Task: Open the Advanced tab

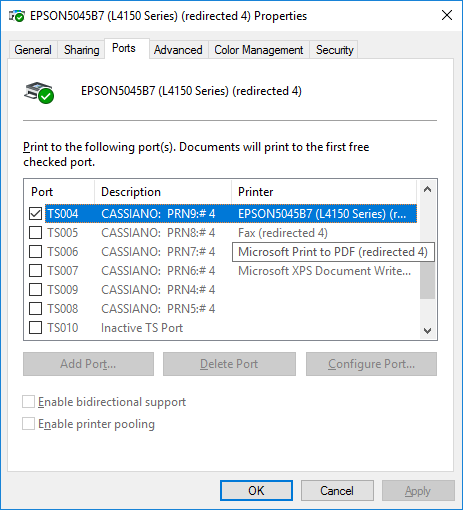Action: [x=178, y=50]
